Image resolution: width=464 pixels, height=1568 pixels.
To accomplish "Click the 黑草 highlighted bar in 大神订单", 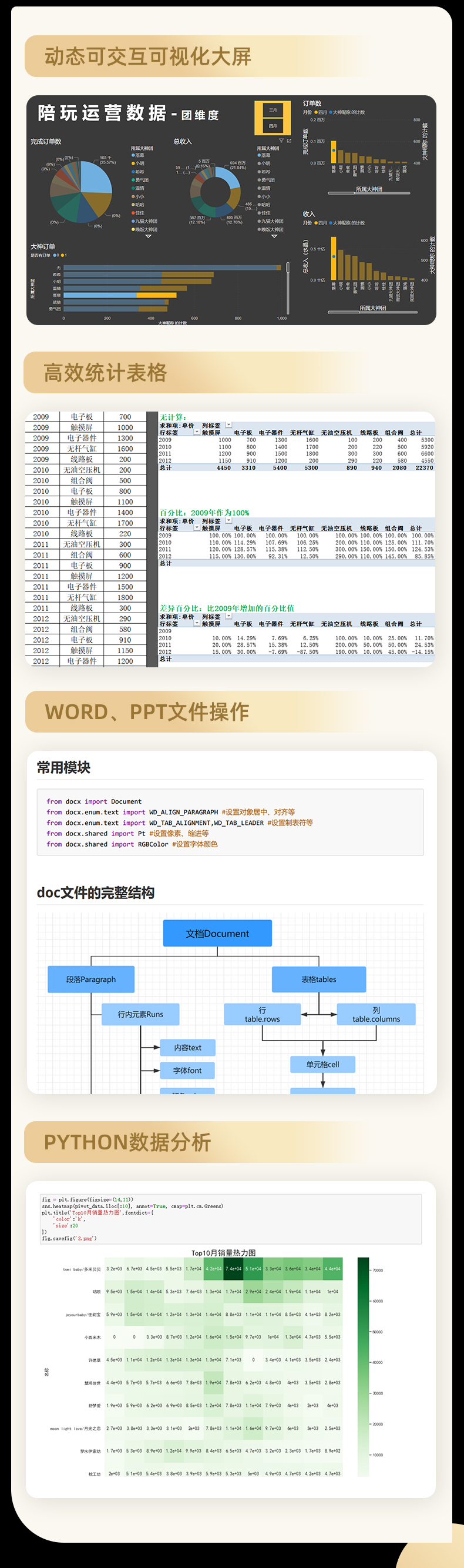I will (x=120, y=295).
